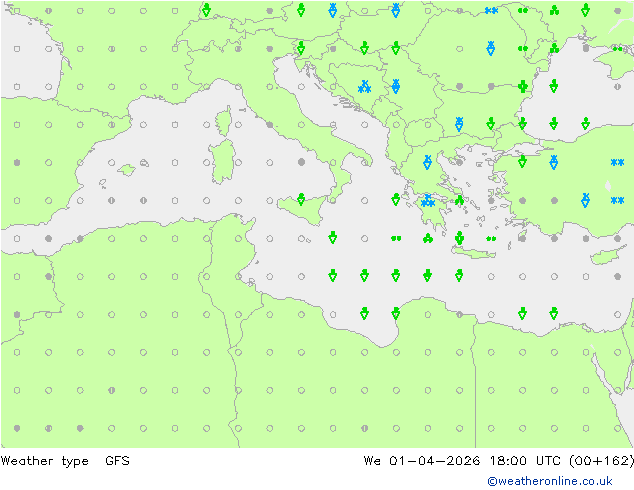Image resolution: width=634 pixels, height=490 pixels.
Task: Click the blue snow shower symbol over southern Turkey
Action: coord(585,200)
